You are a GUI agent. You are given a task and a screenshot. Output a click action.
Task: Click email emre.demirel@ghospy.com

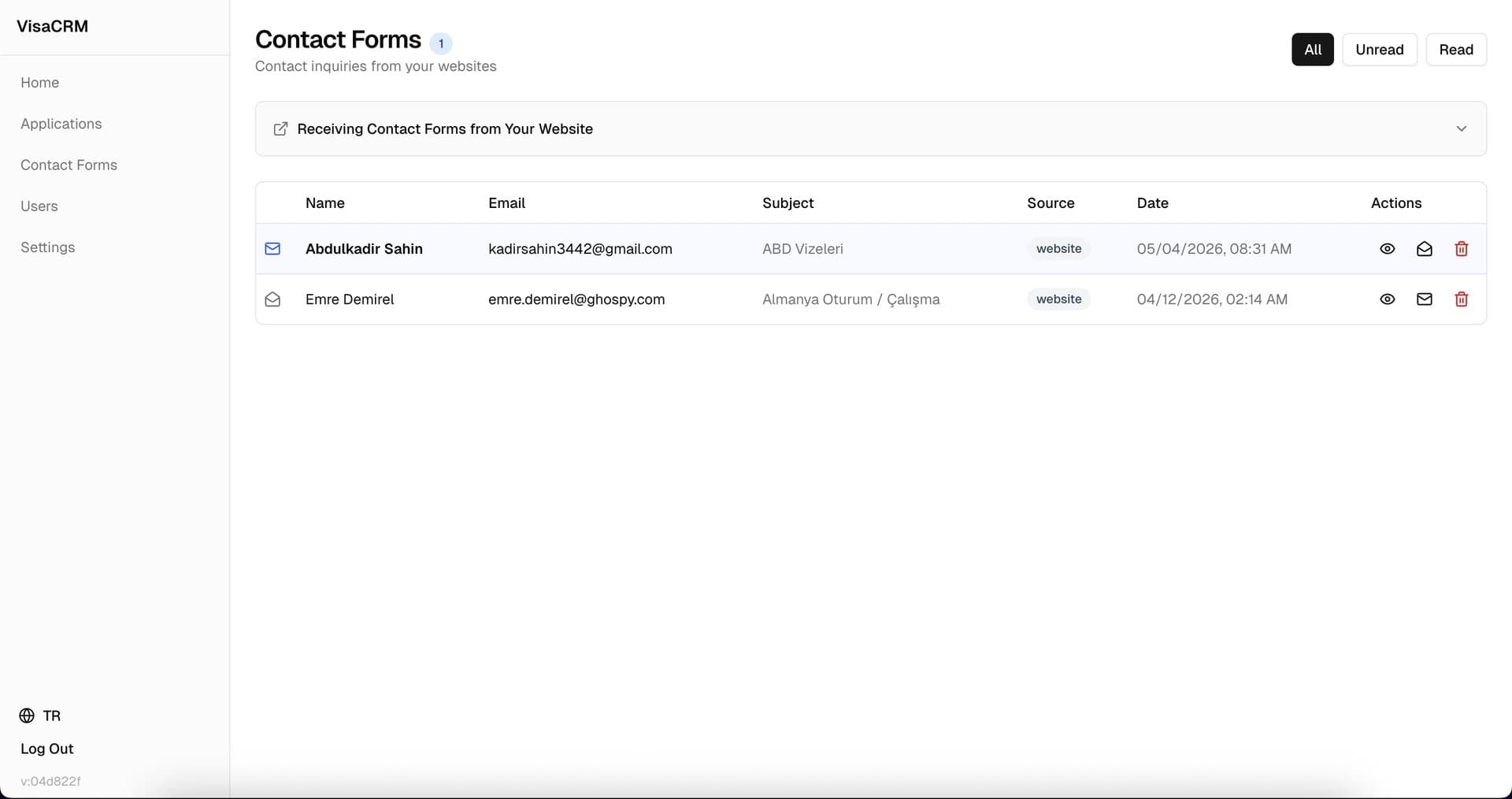[576, 299]
